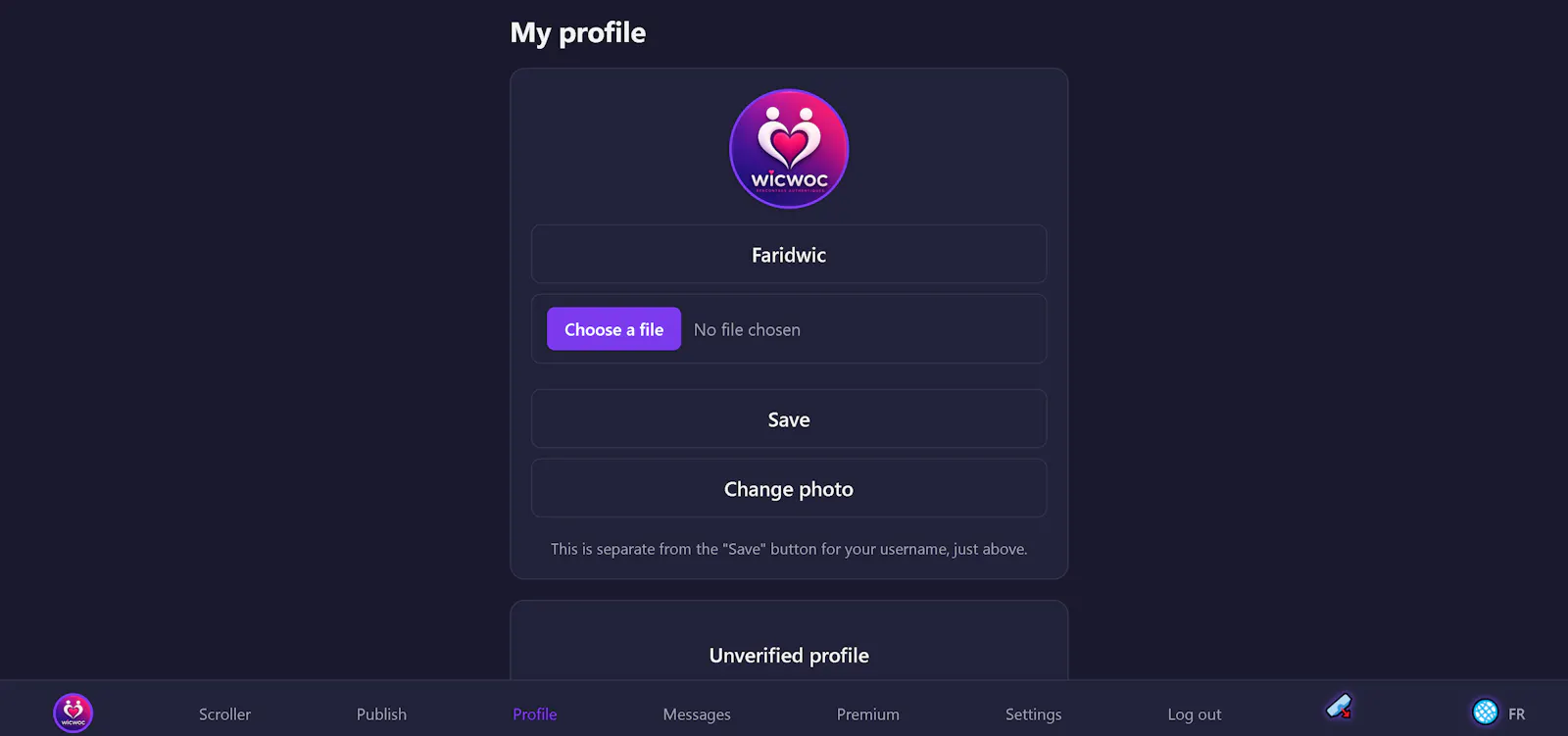Screen dimensions: 1568x736
Task: Submit the Change photo button
Action: (789, 489)
